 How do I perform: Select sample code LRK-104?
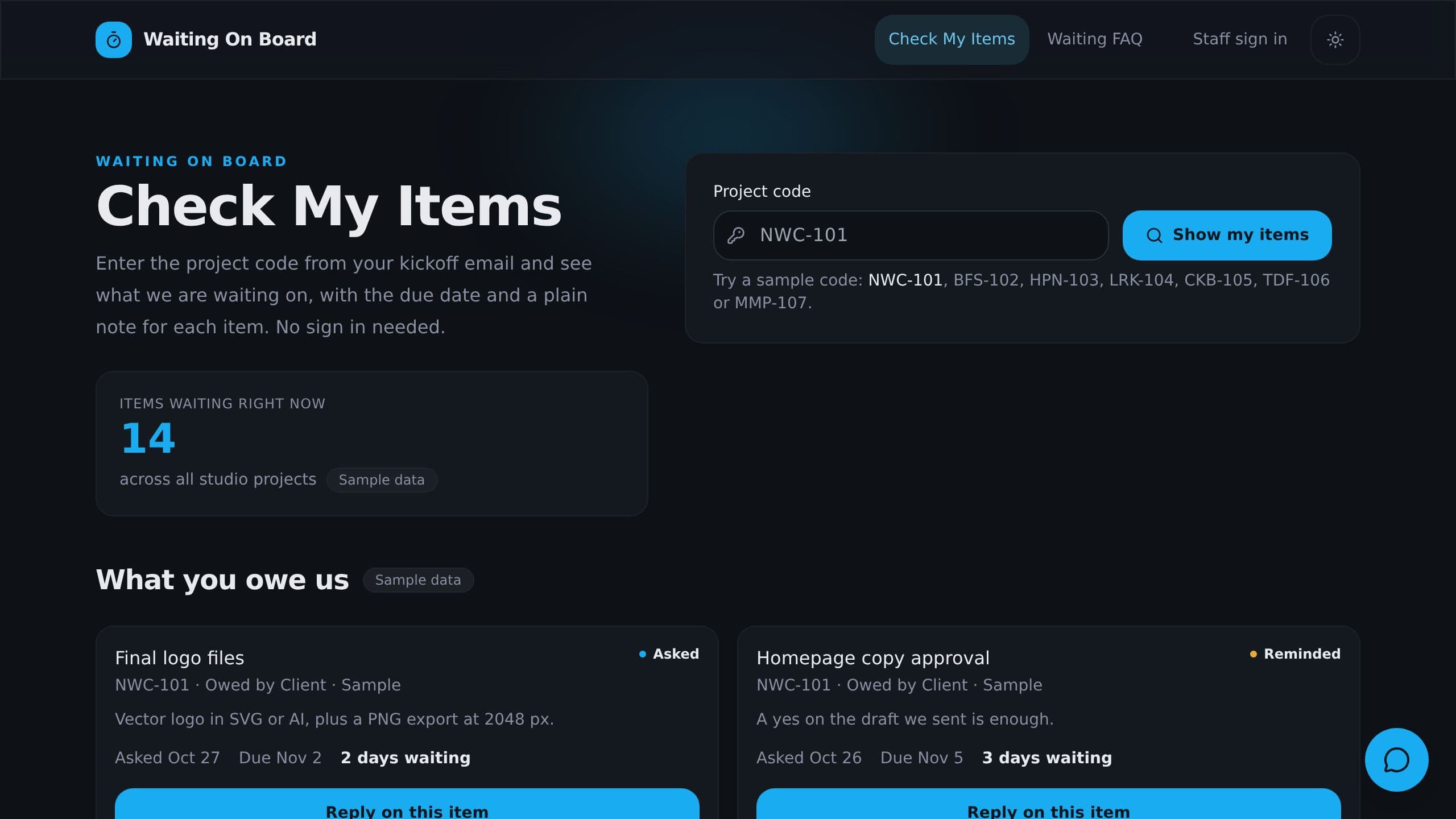[x=1141, y=280]
